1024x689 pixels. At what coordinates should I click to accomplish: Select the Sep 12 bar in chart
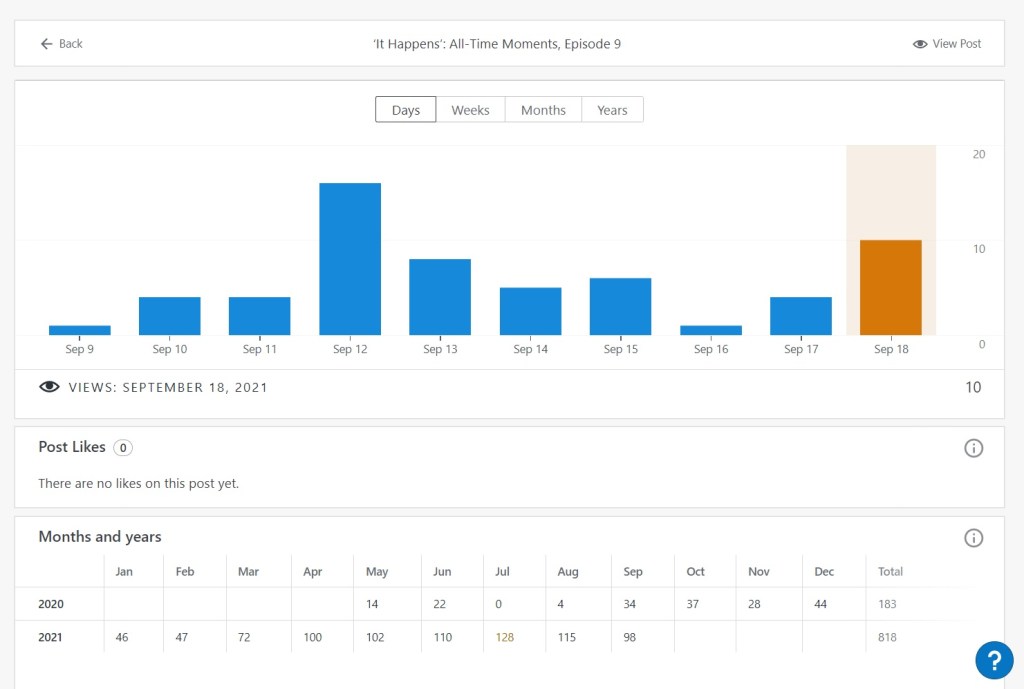click(x=350, y=259)
